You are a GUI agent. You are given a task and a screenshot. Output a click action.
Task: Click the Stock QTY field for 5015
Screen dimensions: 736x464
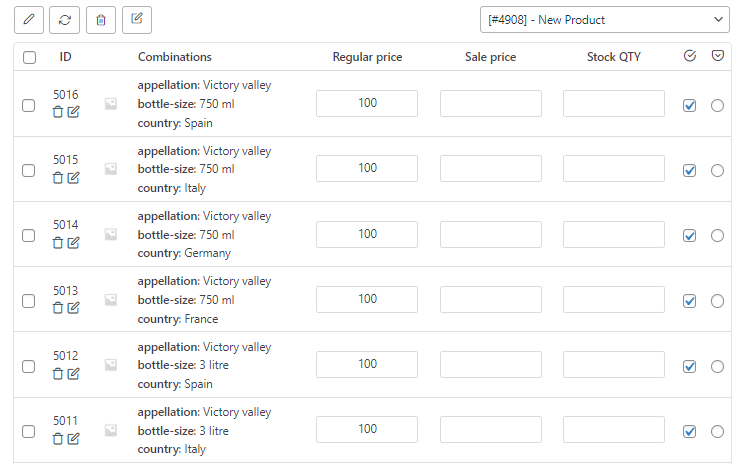(613, 168)
